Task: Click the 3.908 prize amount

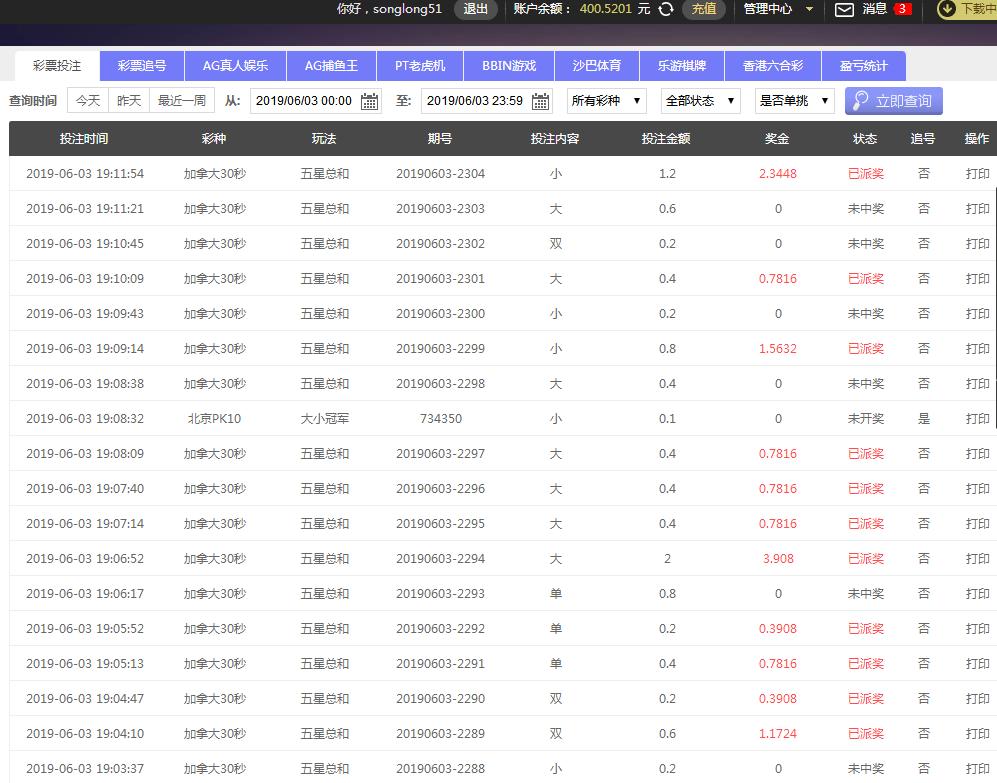Action: pyautogui.click(x=778, y=558)
